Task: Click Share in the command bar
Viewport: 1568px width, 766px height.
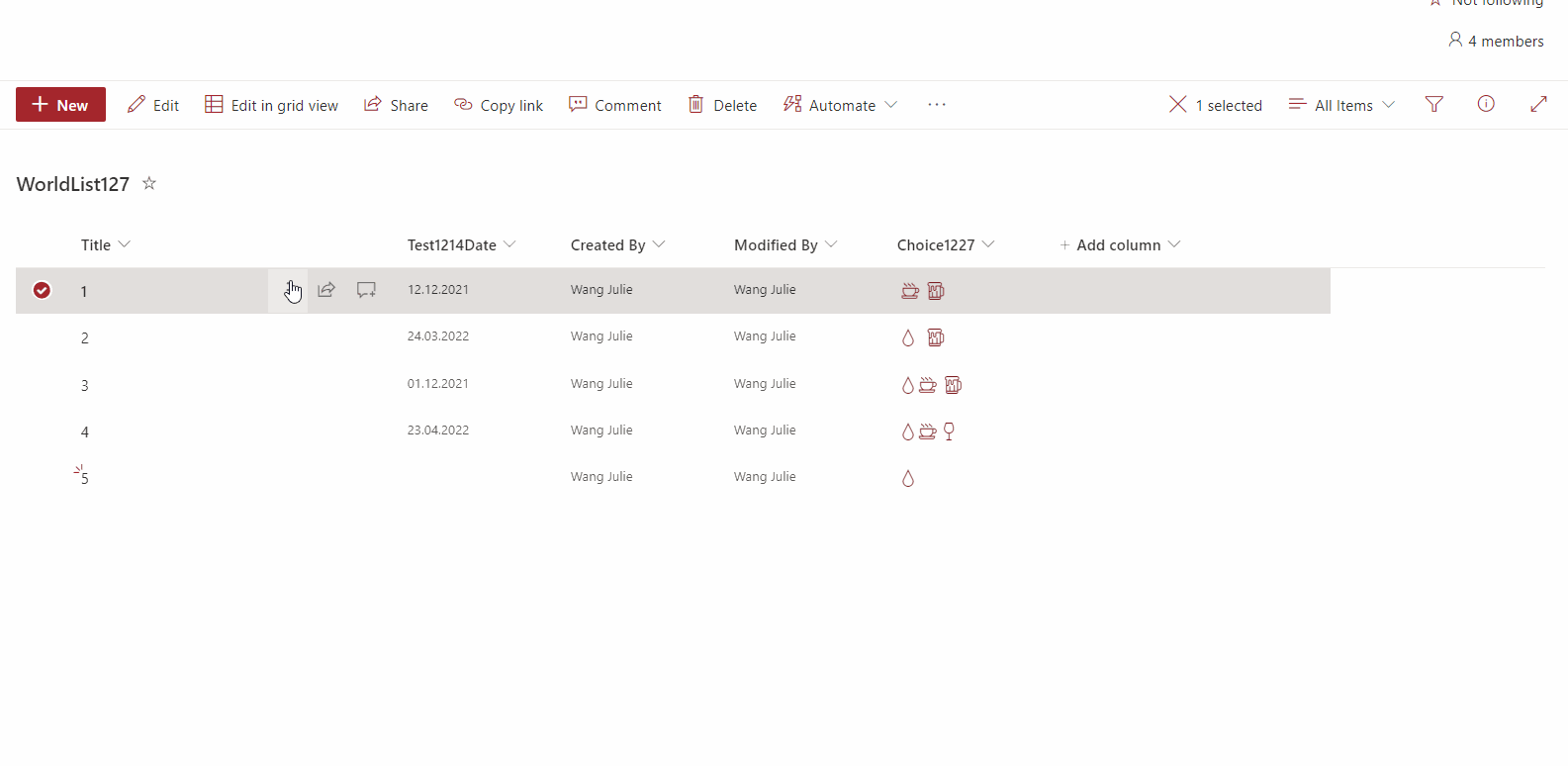Action: [396, 105]
